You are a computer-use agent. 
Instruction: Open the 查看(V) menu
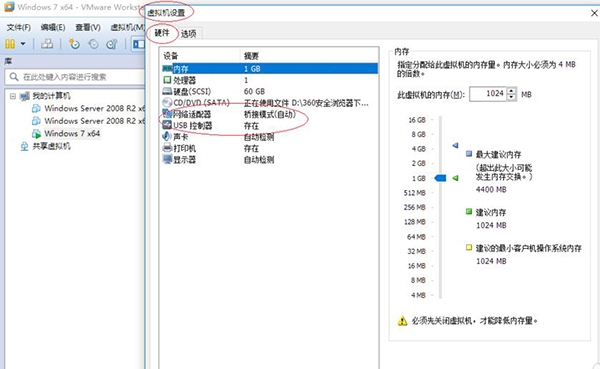[x=88, y=27]
